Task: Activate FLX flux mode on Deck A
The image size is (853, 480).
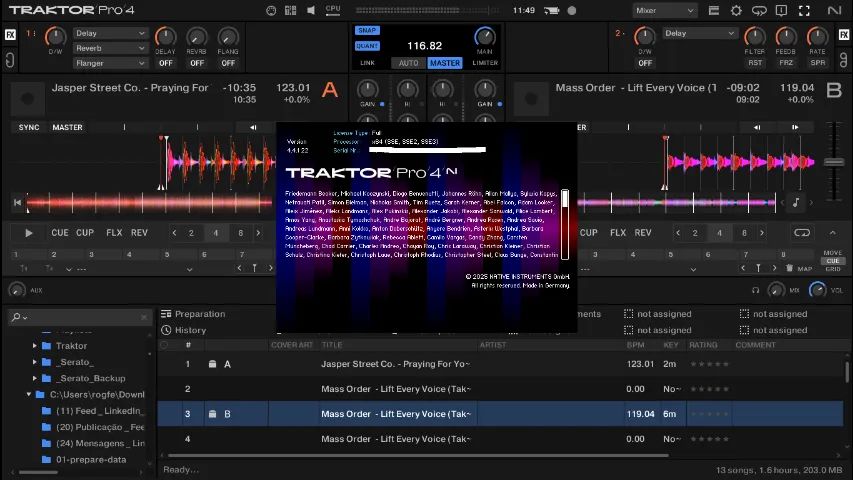Action: pos(114,233)
